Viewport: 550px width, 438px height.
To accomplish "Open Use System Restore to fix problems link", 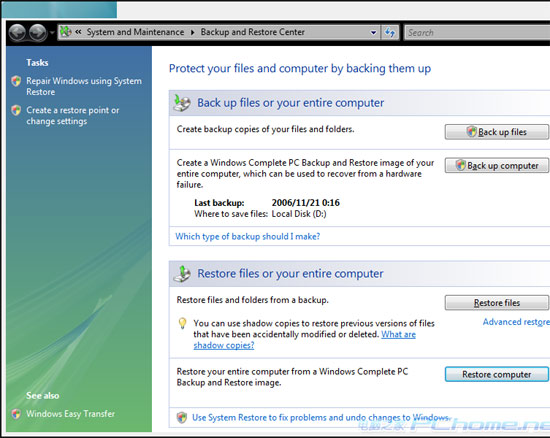I will pos(321,418).
